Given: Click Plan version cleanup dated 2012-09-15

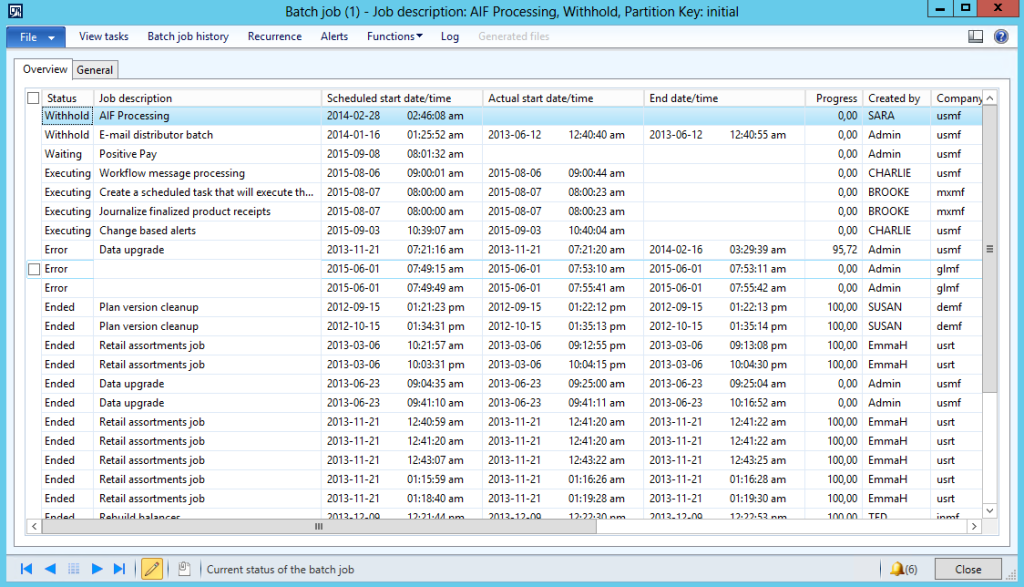Looking at the screenshot, I should point(148,307).
